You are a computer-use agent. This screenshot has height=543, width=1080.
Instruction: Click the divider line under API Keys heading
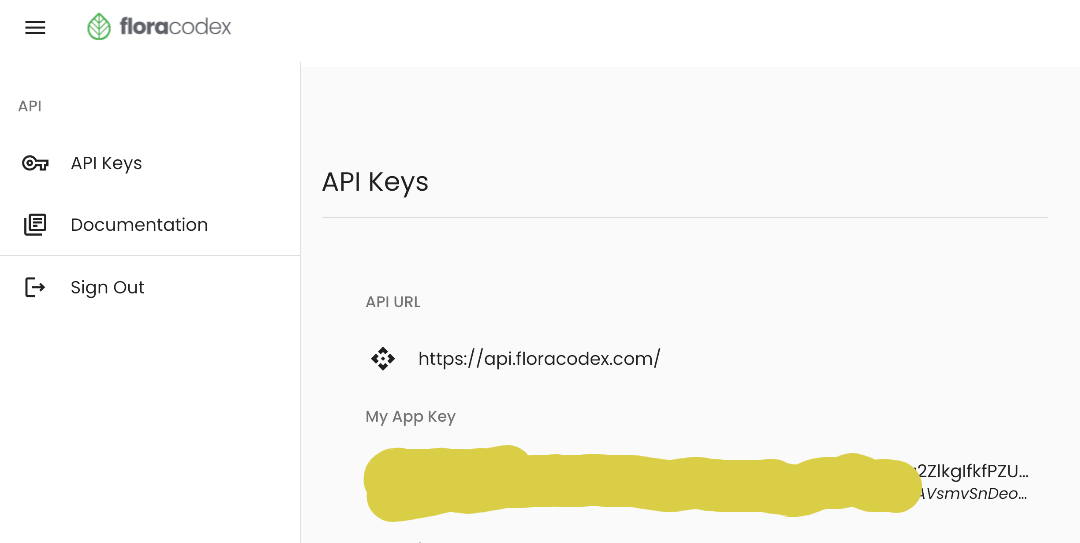(684, 217)
